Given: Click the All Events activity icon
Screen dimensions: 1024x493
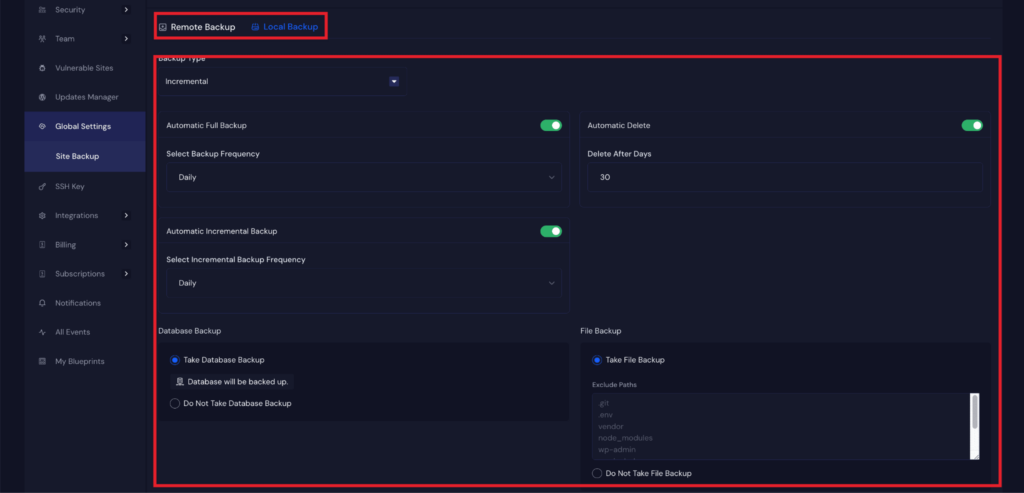Looking at the screenshot, I should coord(42,332).
